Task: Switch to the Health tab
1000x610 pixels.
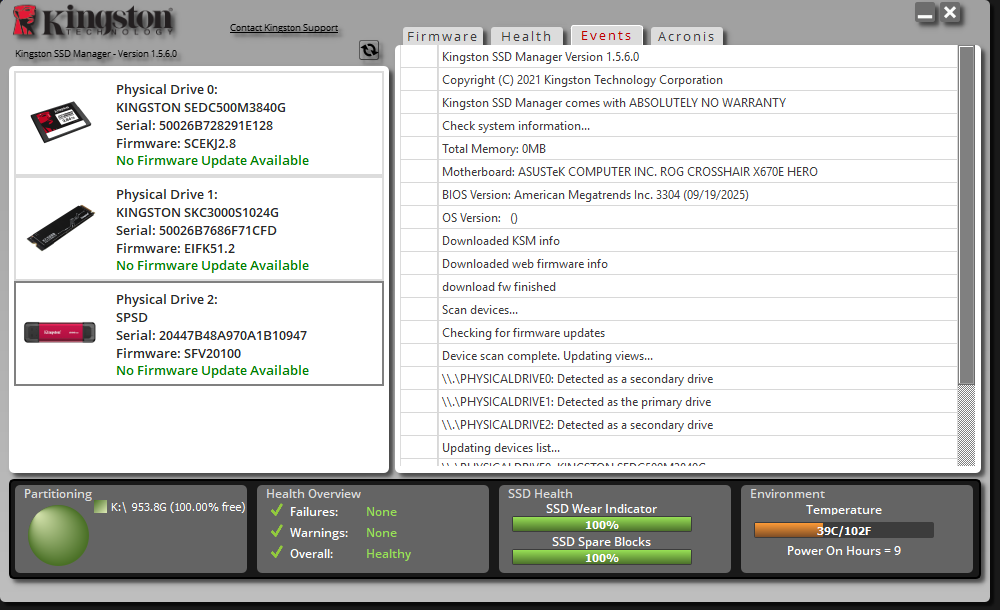Action: coord(526,36)
